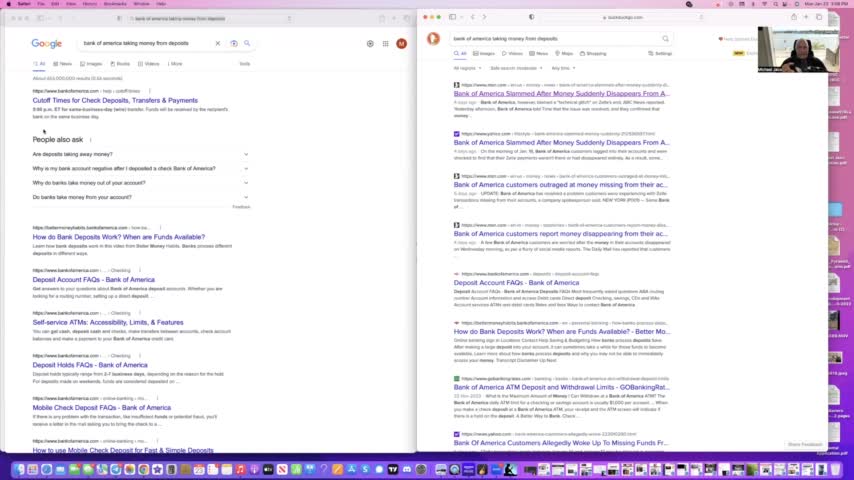The height and width of the screenshot is (480, 854).
Task: Open Trash in the Dock
Action: click(x=835, y=469)
